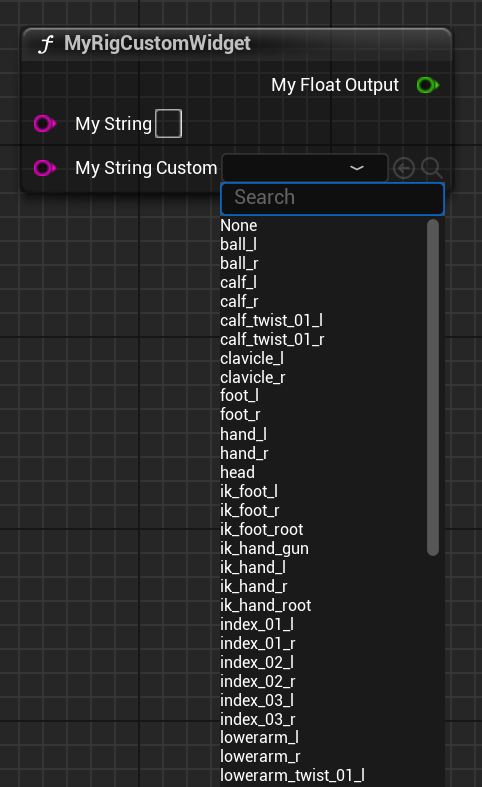Image resolution: width=482 pixels, height=787 pixels.
Task: Open the My String Custom dropdown
Action: [x=305, y=168]
